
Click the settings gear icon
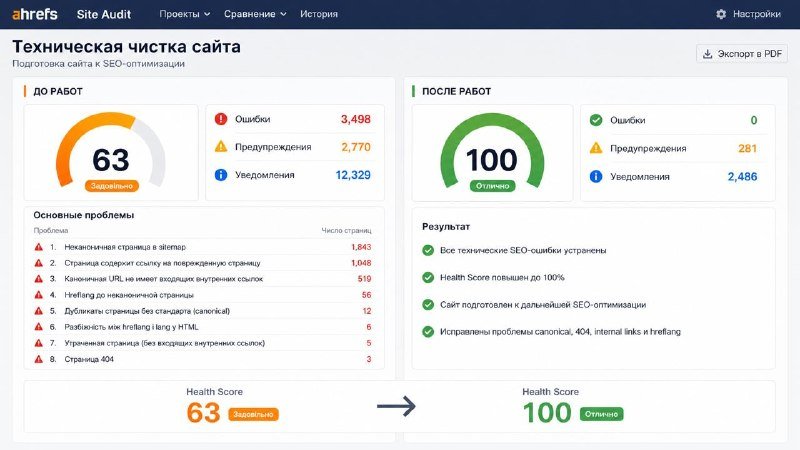pos(721,14)
